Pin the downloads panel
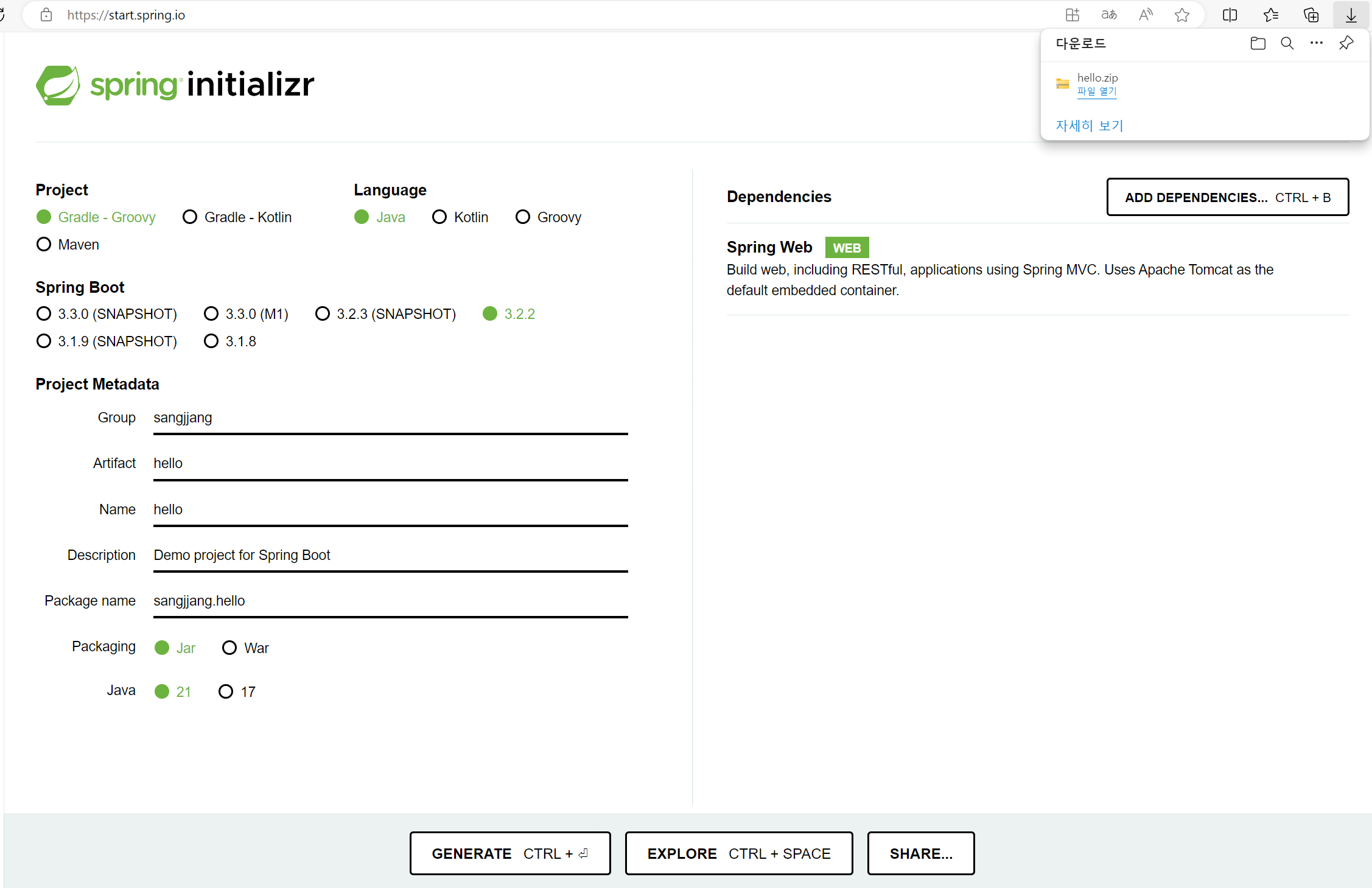The image size is (1372, 888). (x=1346, y=43)
